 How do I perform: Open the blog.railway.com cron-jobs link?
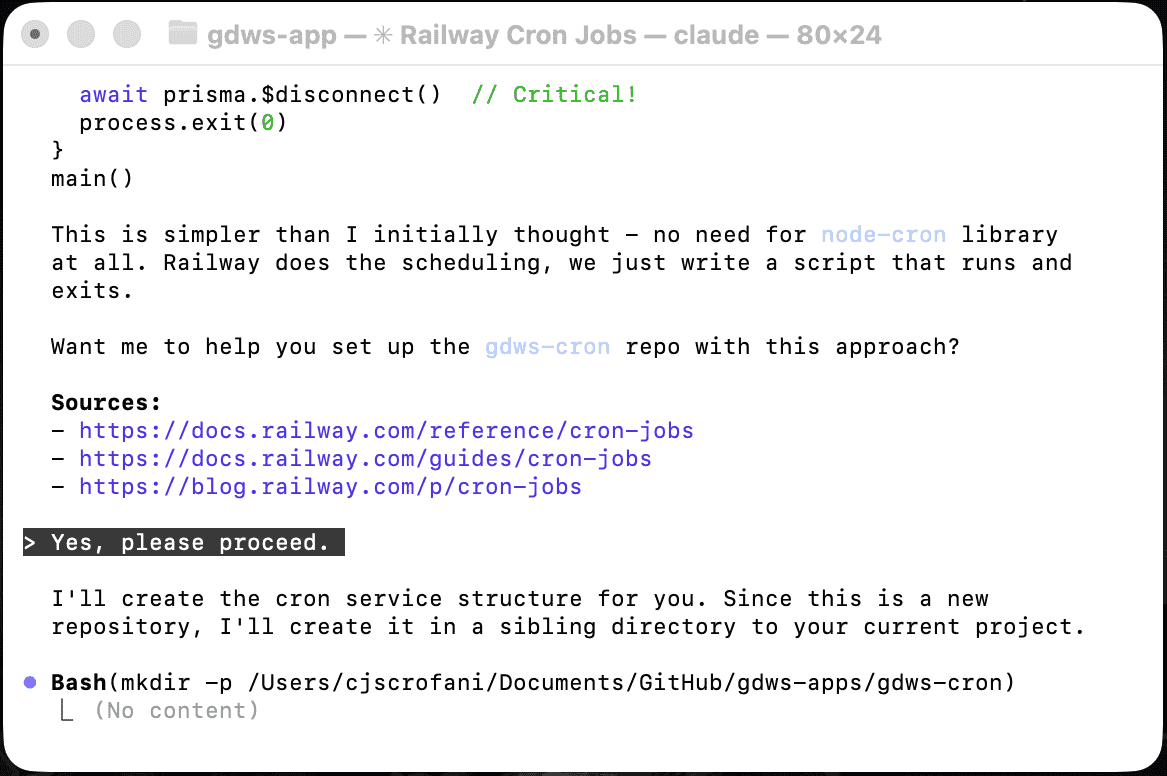[x=330, y=487]
